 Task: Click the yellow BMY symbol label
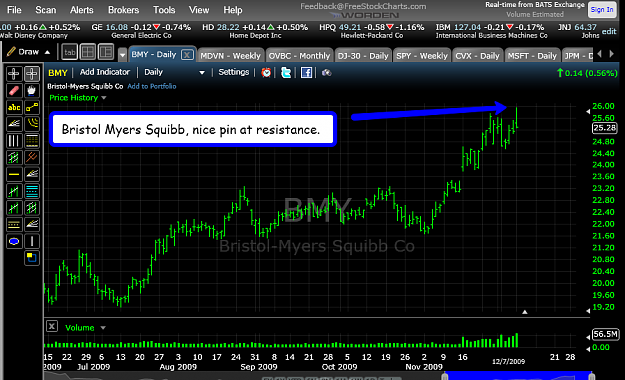coord(58,73)
